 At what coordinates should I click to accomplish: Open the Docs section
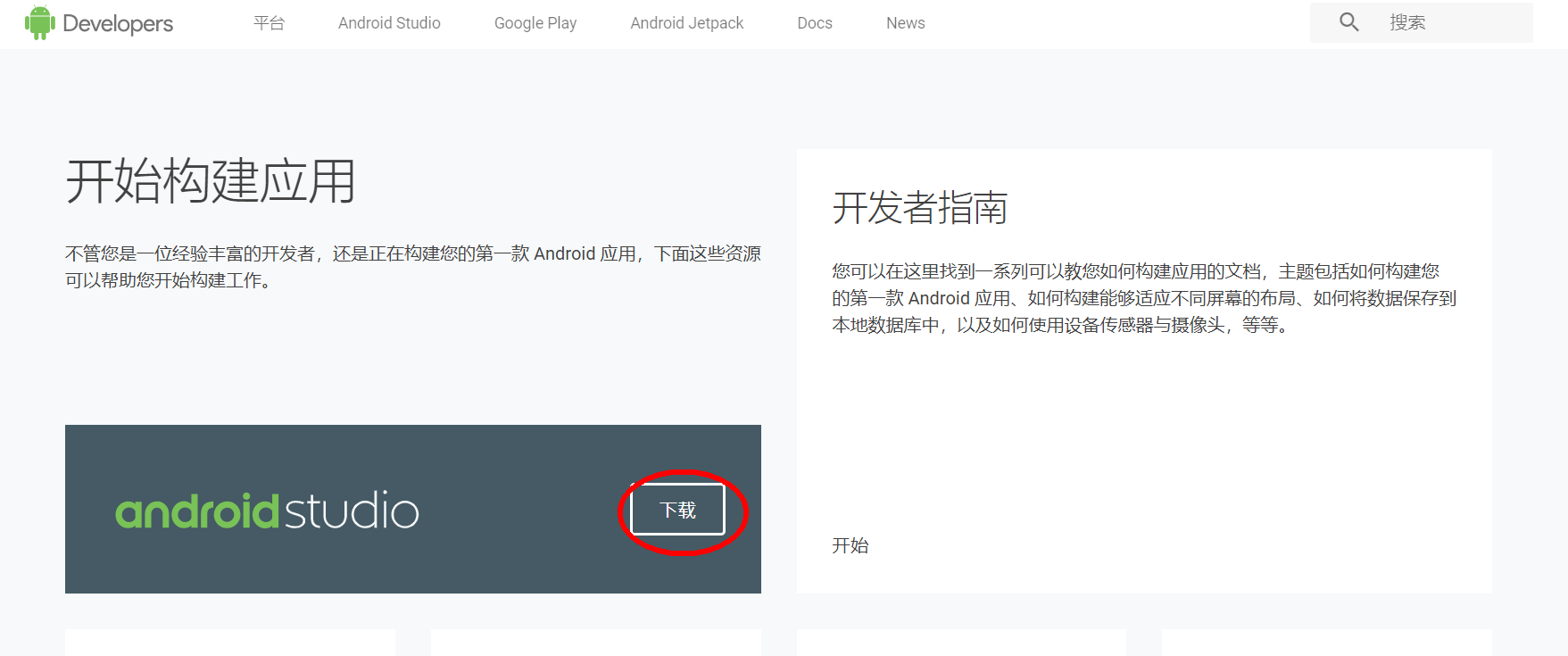[815, 23]
